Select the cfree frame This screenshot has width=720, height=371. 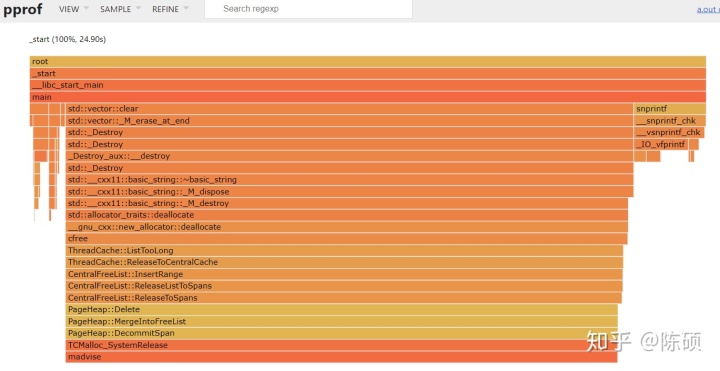347,239
